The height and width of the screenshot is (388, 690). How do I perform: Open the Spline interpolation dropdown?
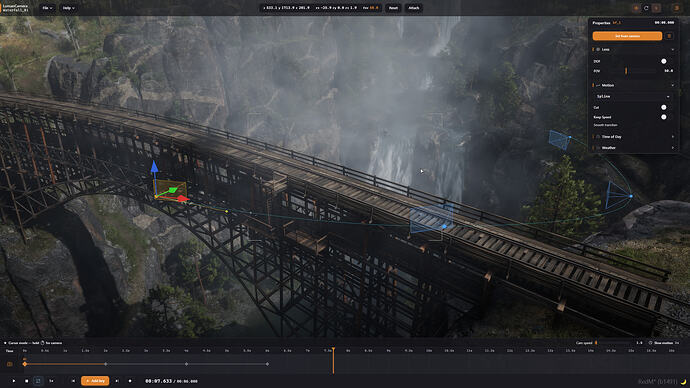point(633,96)
